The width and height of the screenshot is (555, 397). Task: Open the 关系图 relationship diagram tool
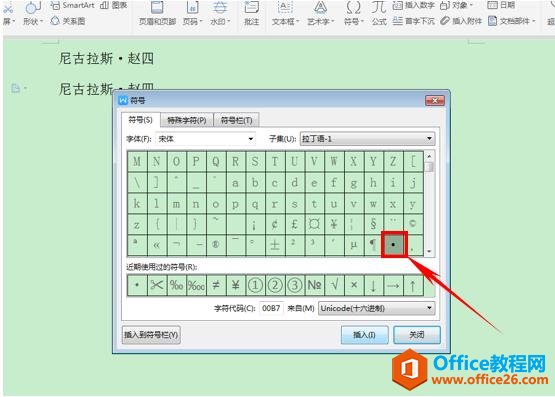click(68, 21)
